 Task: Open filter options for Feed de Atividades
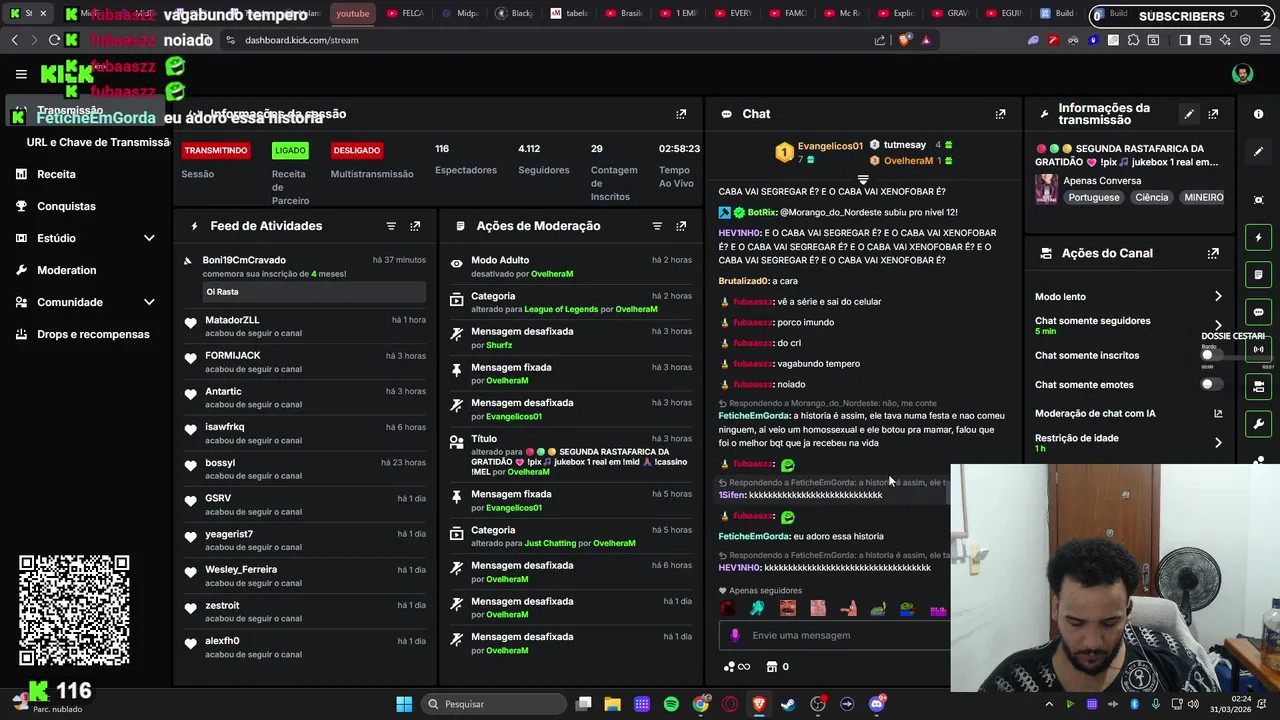click(391, 226)
